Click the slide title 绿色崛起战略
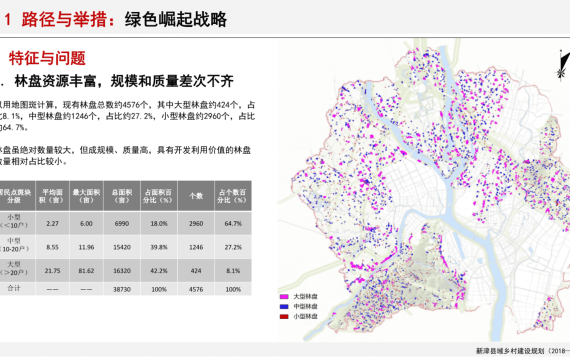Screen dimensions: 570x360 click(176, 19)
